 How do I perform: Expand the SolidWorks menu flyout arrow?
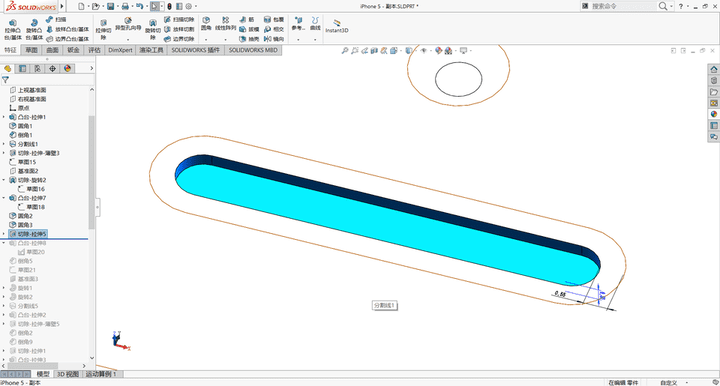tap(62, 6)
